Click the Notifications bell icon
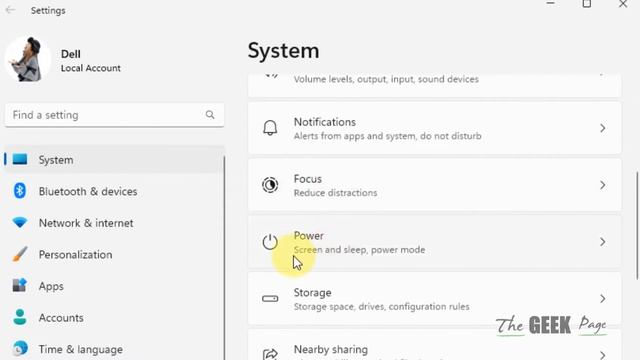Screen dimensions: 640x360 coord(270,128)
